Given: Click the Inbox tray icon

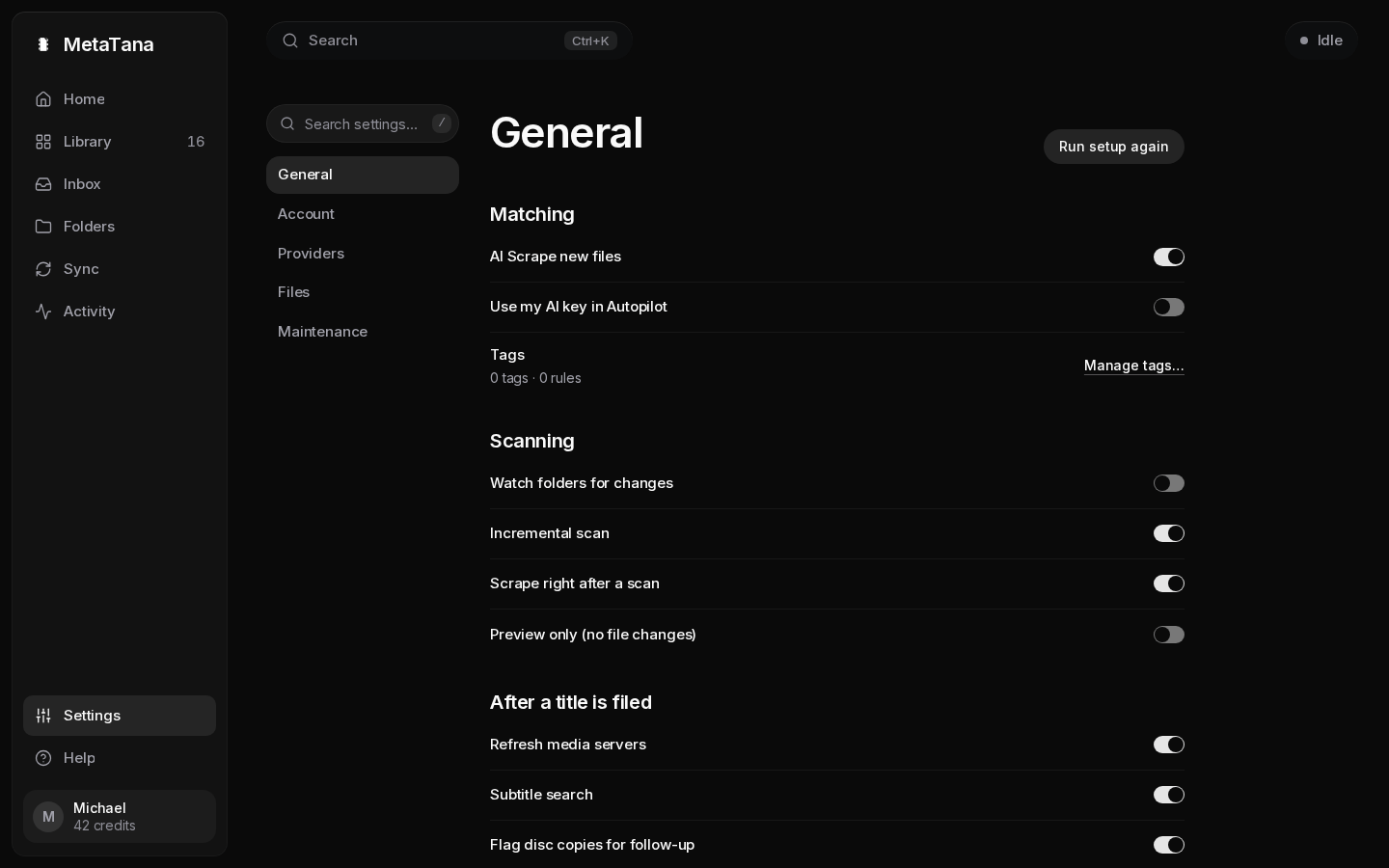Looking at the screenshot, I should point(43,184).
